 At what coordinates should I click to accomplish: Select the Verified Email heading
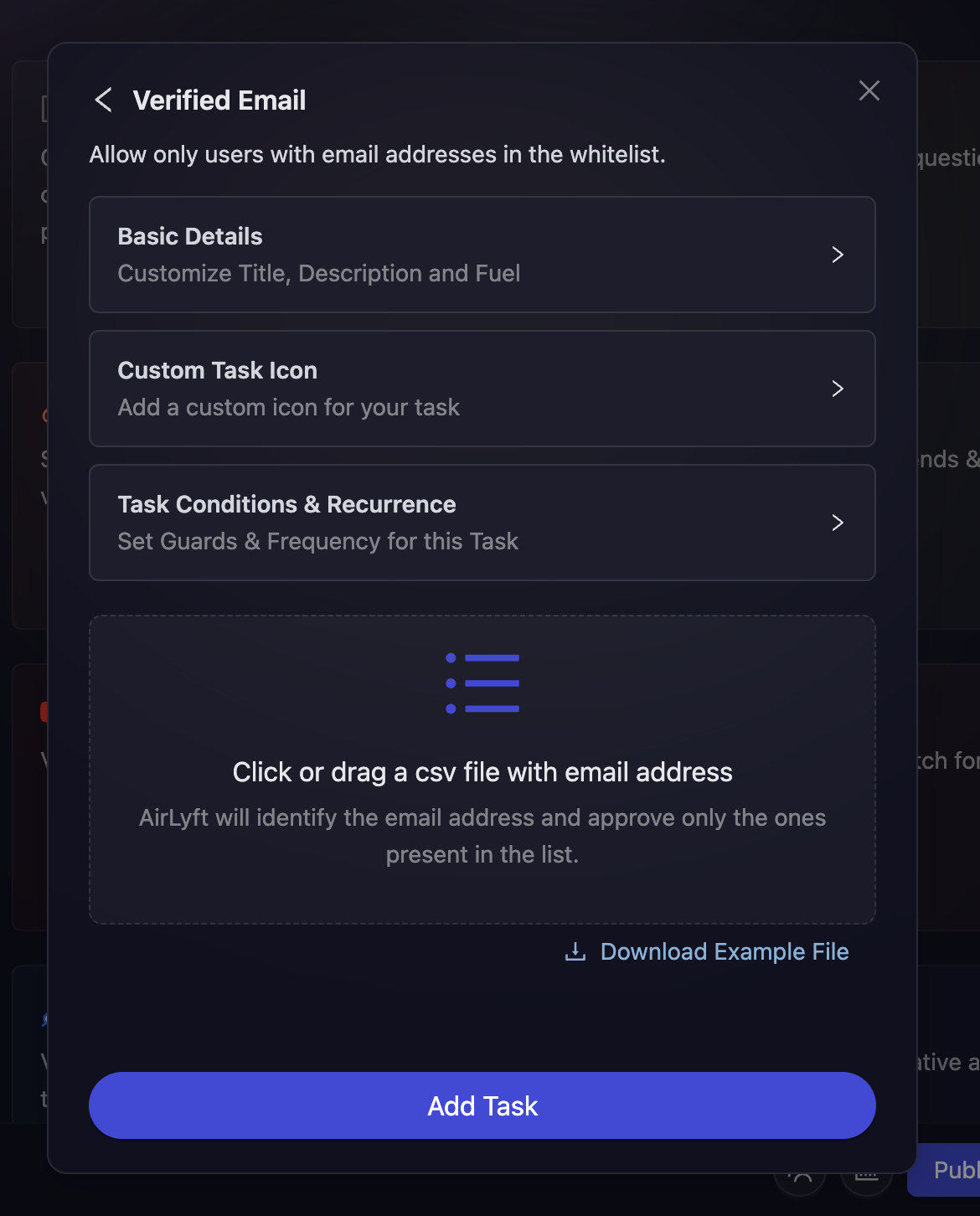click(220, 100)
